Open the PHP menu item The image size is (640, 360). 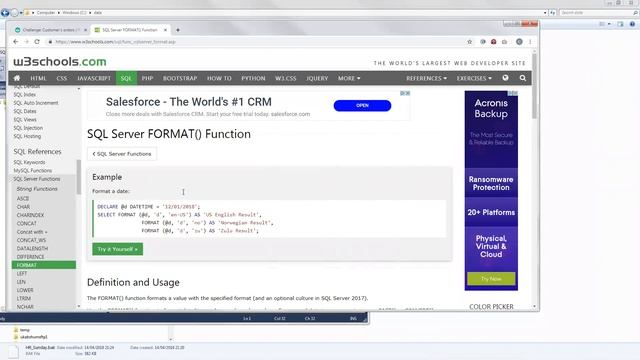coord(147,78)
